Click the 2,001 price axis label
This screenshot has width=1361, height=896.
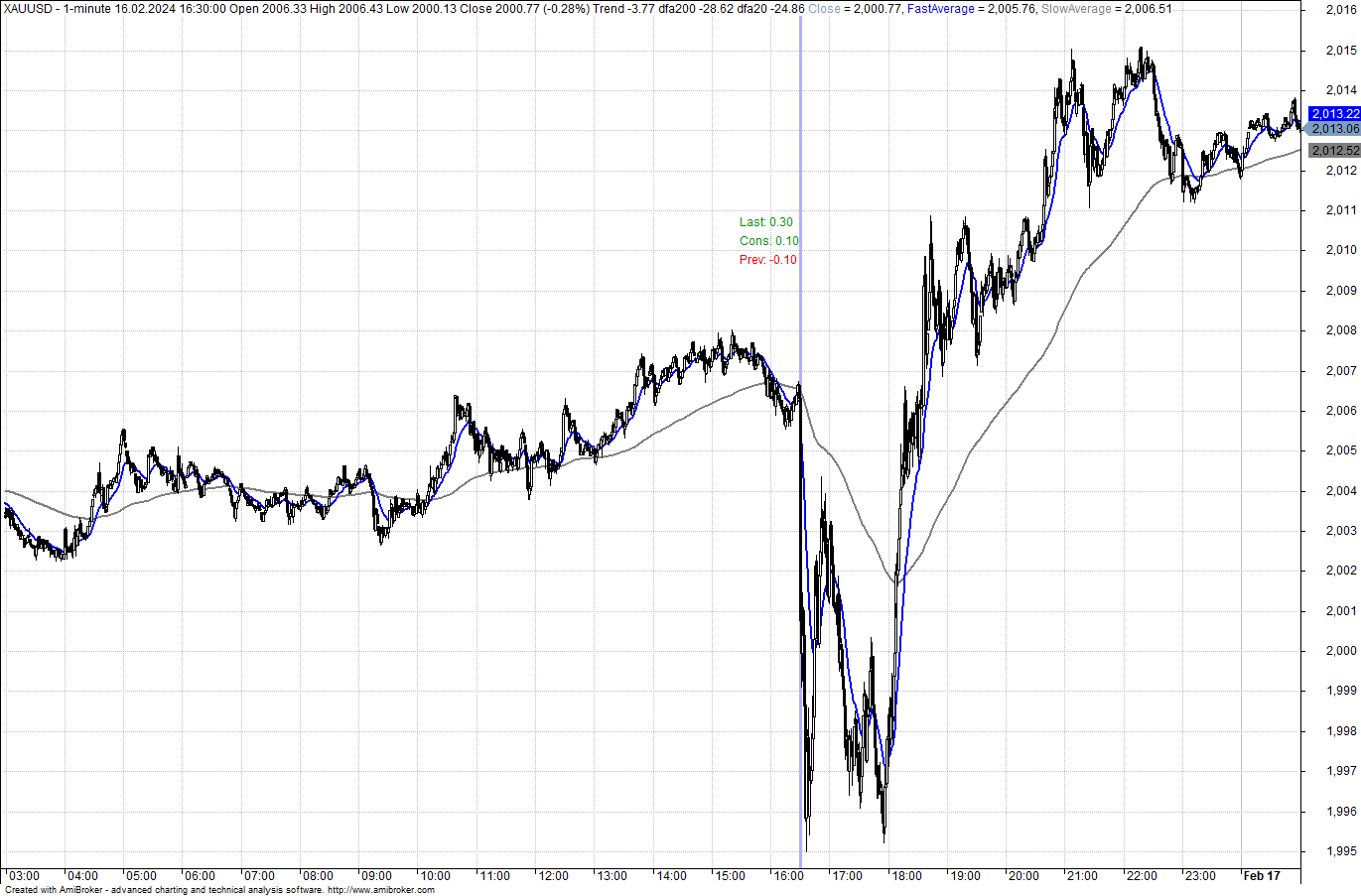point(1341,611)
